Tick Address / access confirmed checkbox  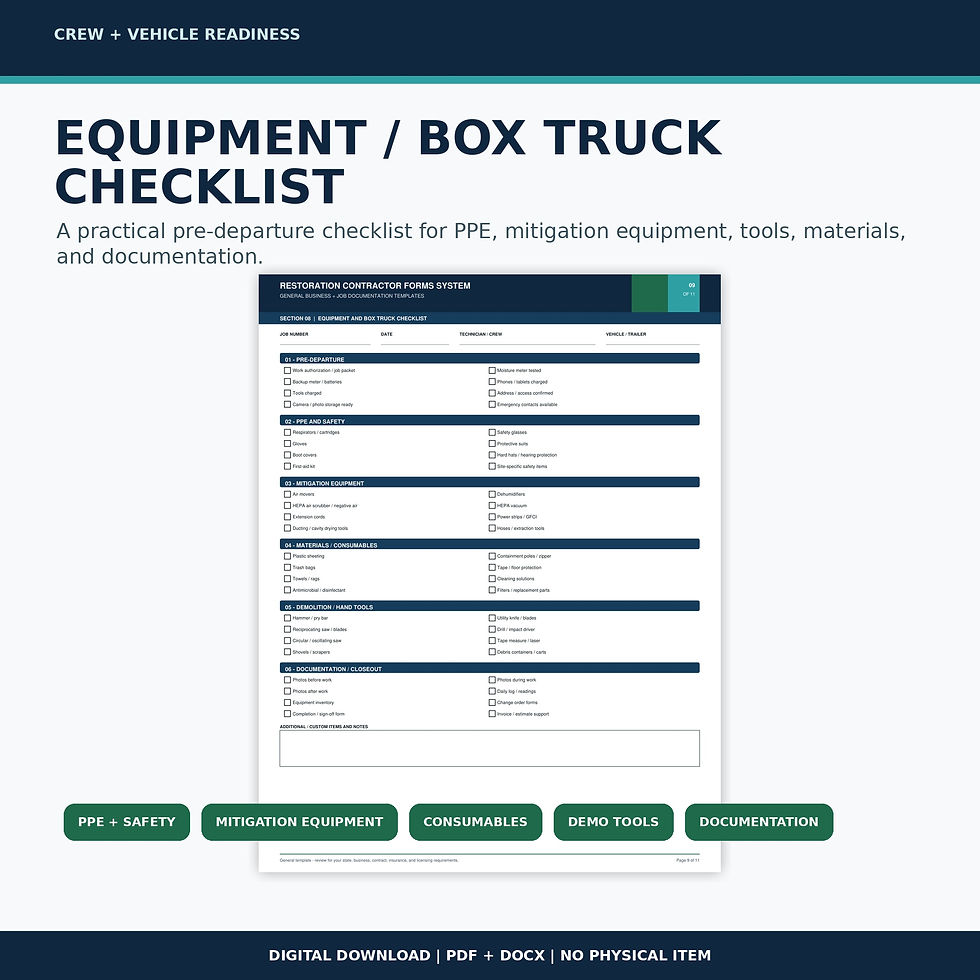click(492, 393)
